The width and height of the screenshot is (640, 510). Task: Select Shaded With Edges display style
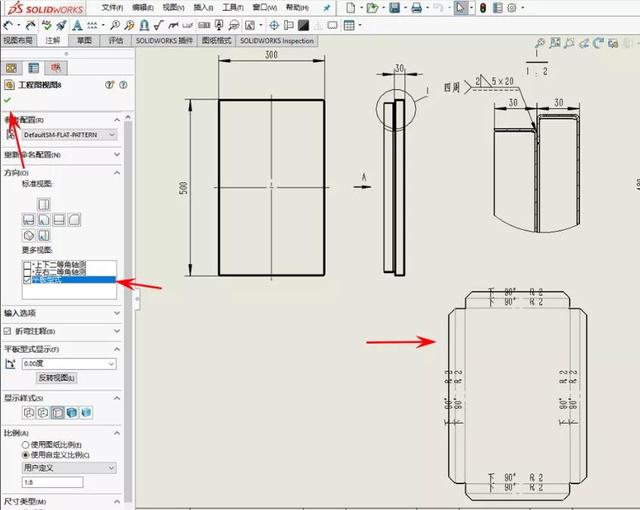(x=72, y=412)
